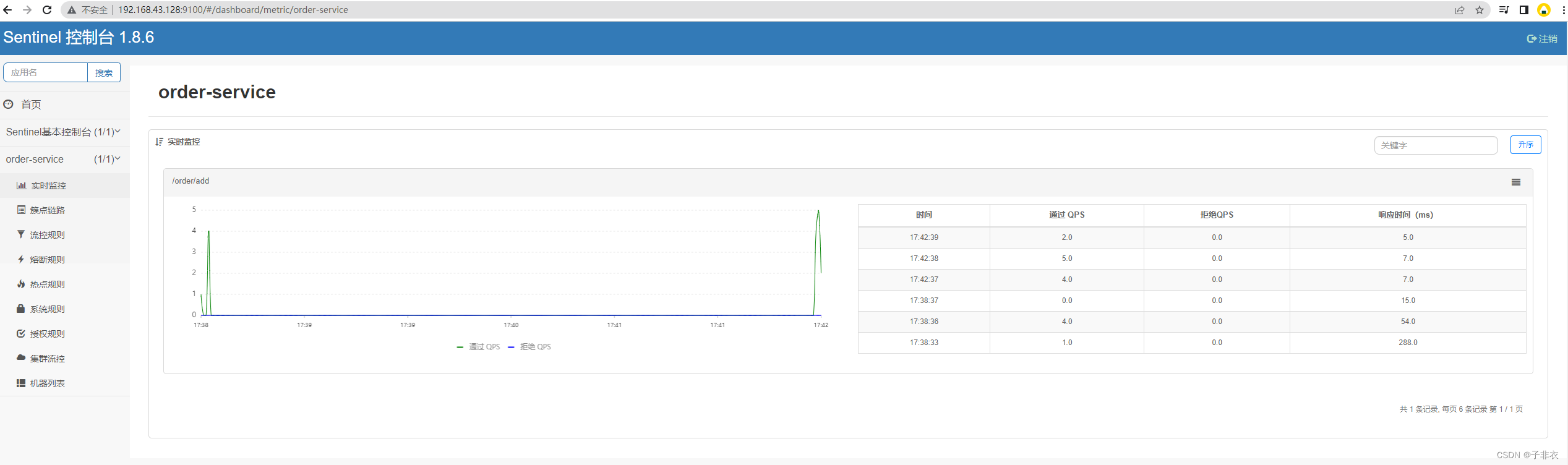
Task: Toggle 拒绝 QPS series in chart legend
Action: pos(529,347)
